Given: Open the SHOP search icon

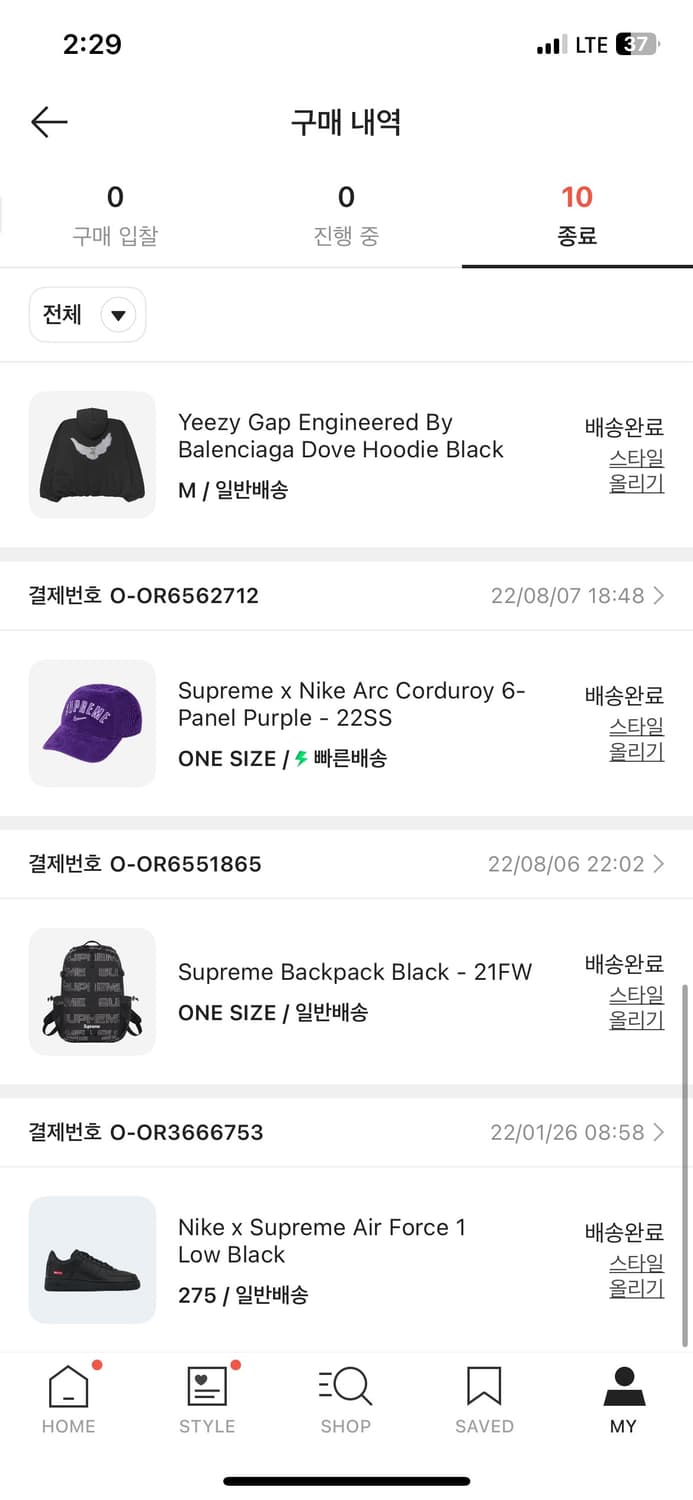Looking at the screenshot, I should [346, 1387].
